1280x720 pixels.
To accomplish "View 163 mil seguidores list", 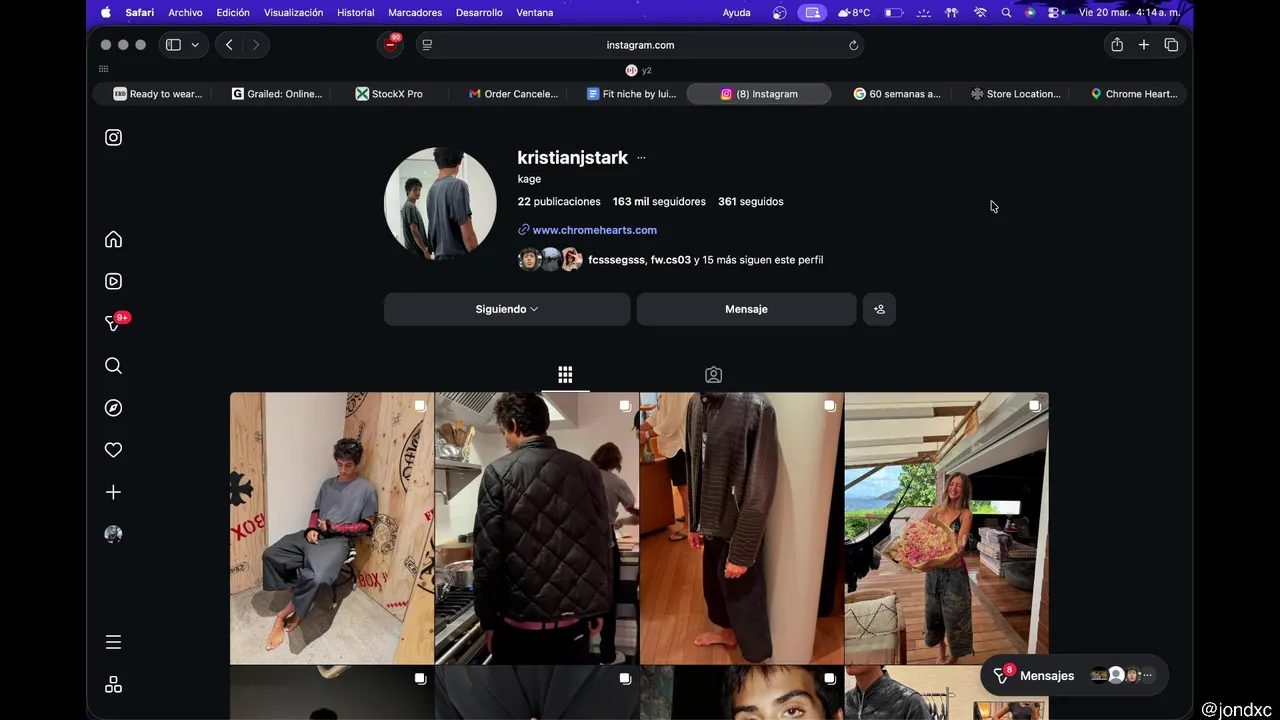I will click(659, 202).
